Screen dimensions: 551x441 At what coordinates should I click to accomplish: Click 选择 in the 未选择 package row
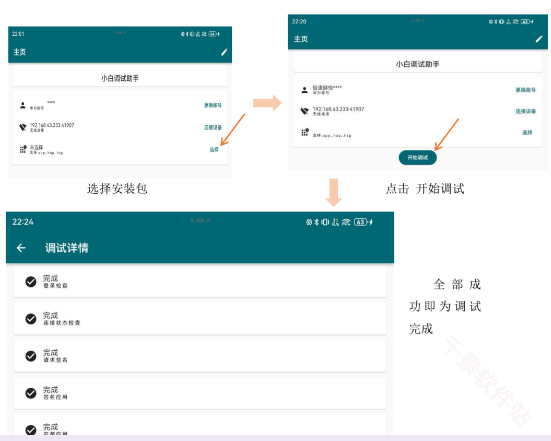pos(214,149)
